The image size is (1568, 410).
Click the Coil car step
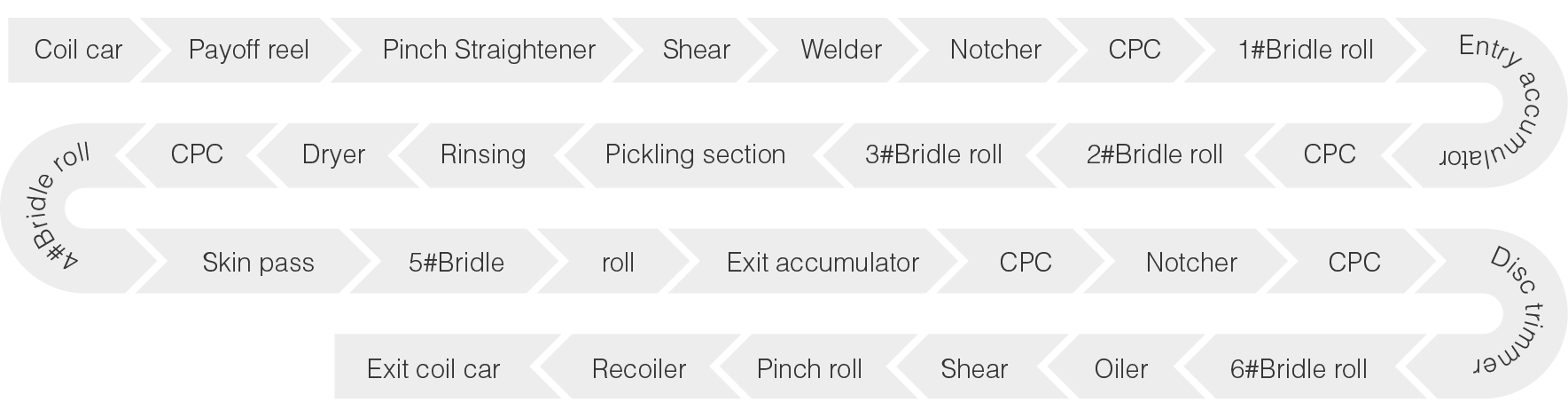78,50
